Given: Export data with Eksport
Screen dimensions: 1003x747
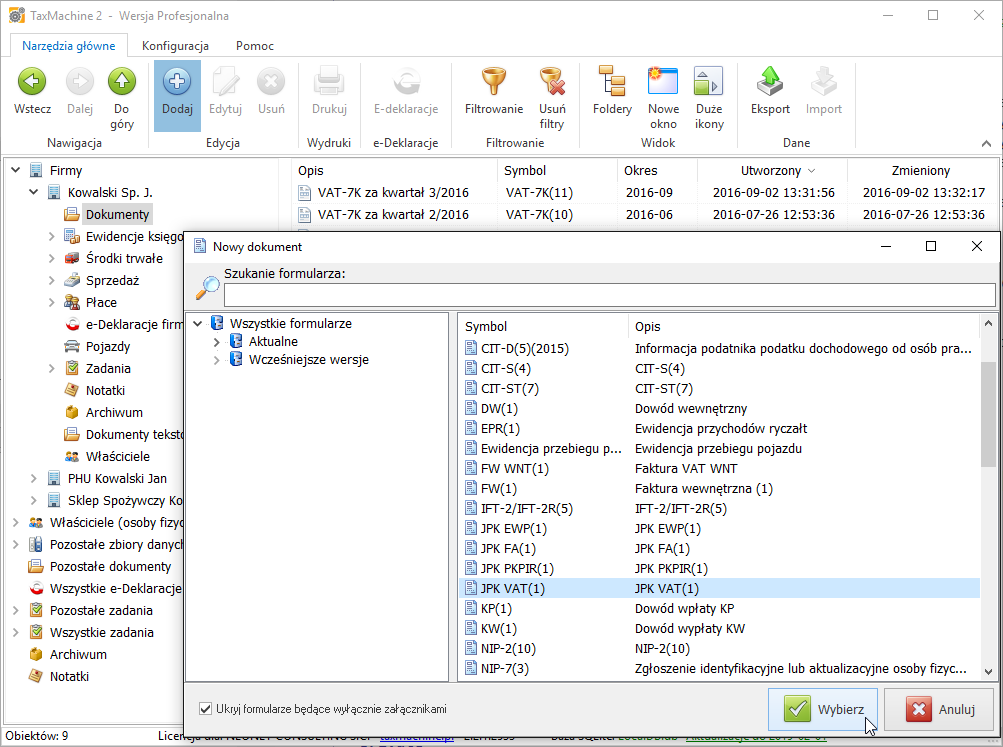Looking at the screenshot, I should (770, 91).
